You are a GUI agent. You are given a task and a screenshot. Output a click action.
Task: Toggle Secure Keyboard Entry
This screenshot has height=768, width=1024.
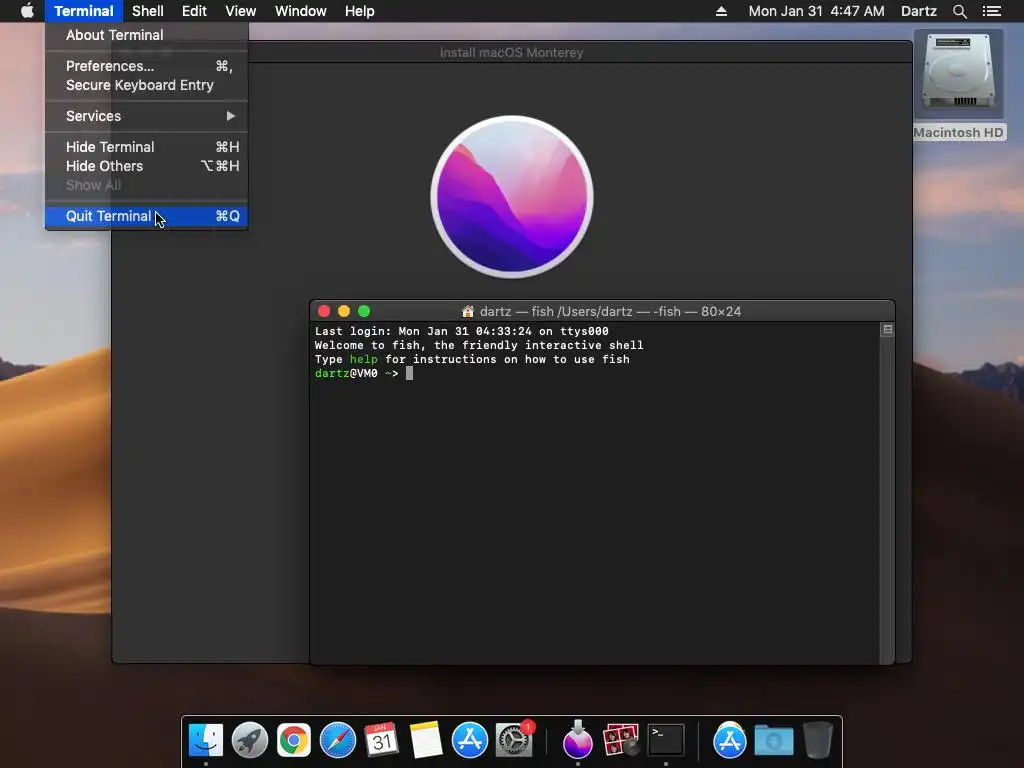(147, 85)
